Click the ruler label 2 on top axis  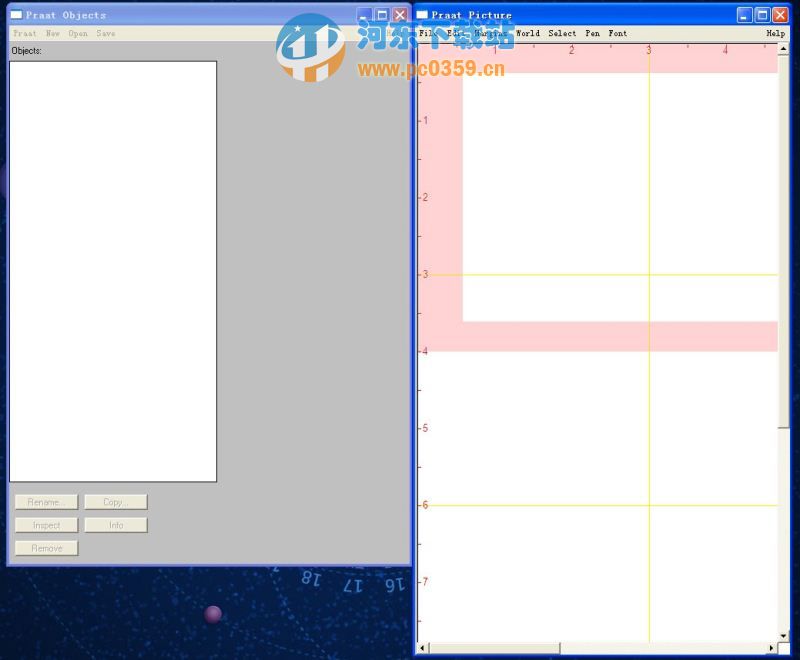571,50
